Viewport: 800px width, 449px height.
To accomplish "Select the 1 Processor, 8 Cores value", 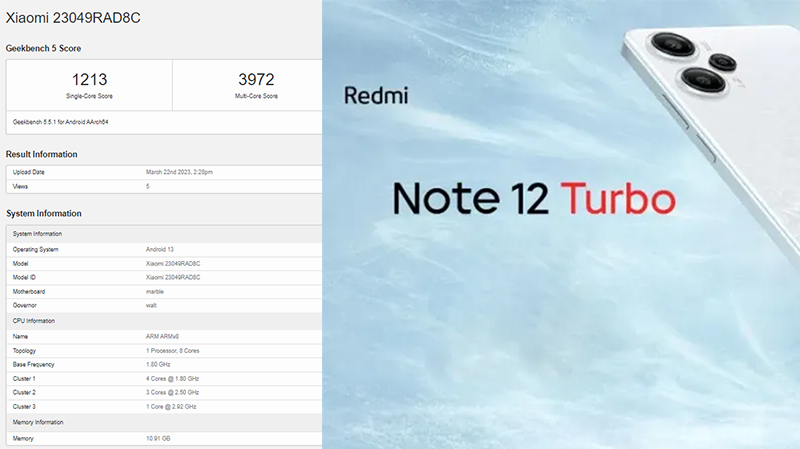I will (x=172, y=351).
